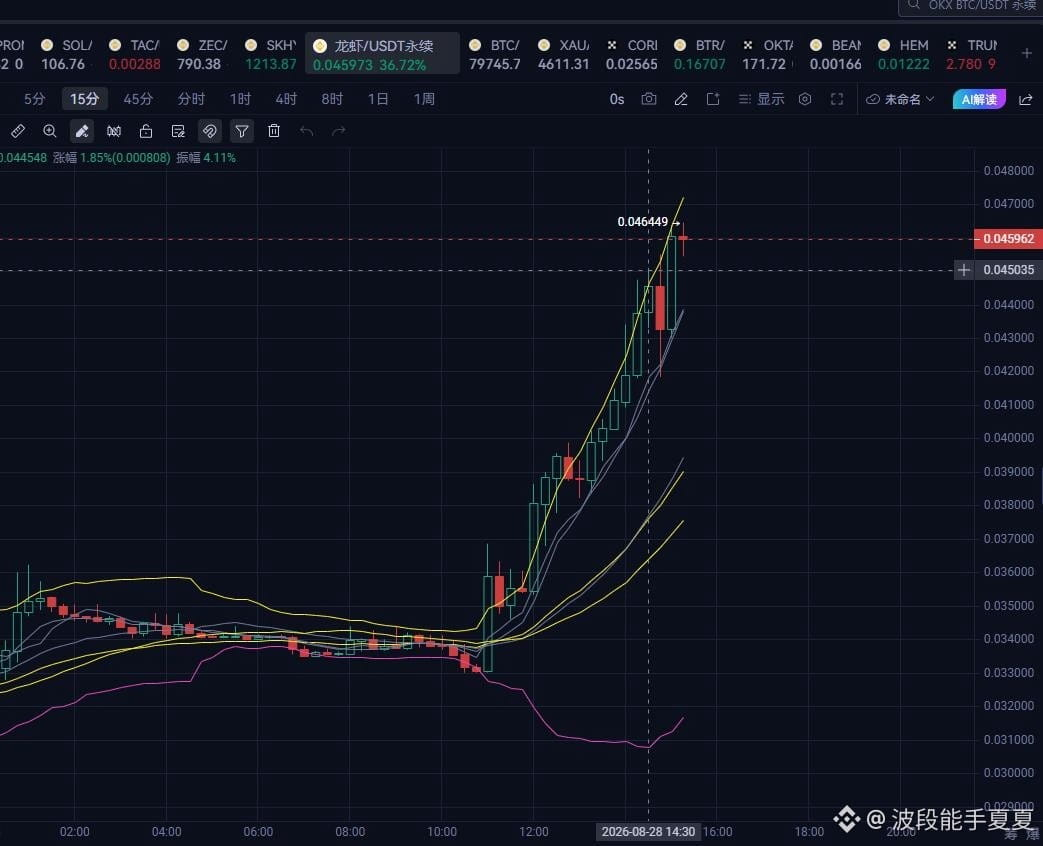Add a new symbol tab with plus
The image size is (1043, 846).
point(1026,53)
